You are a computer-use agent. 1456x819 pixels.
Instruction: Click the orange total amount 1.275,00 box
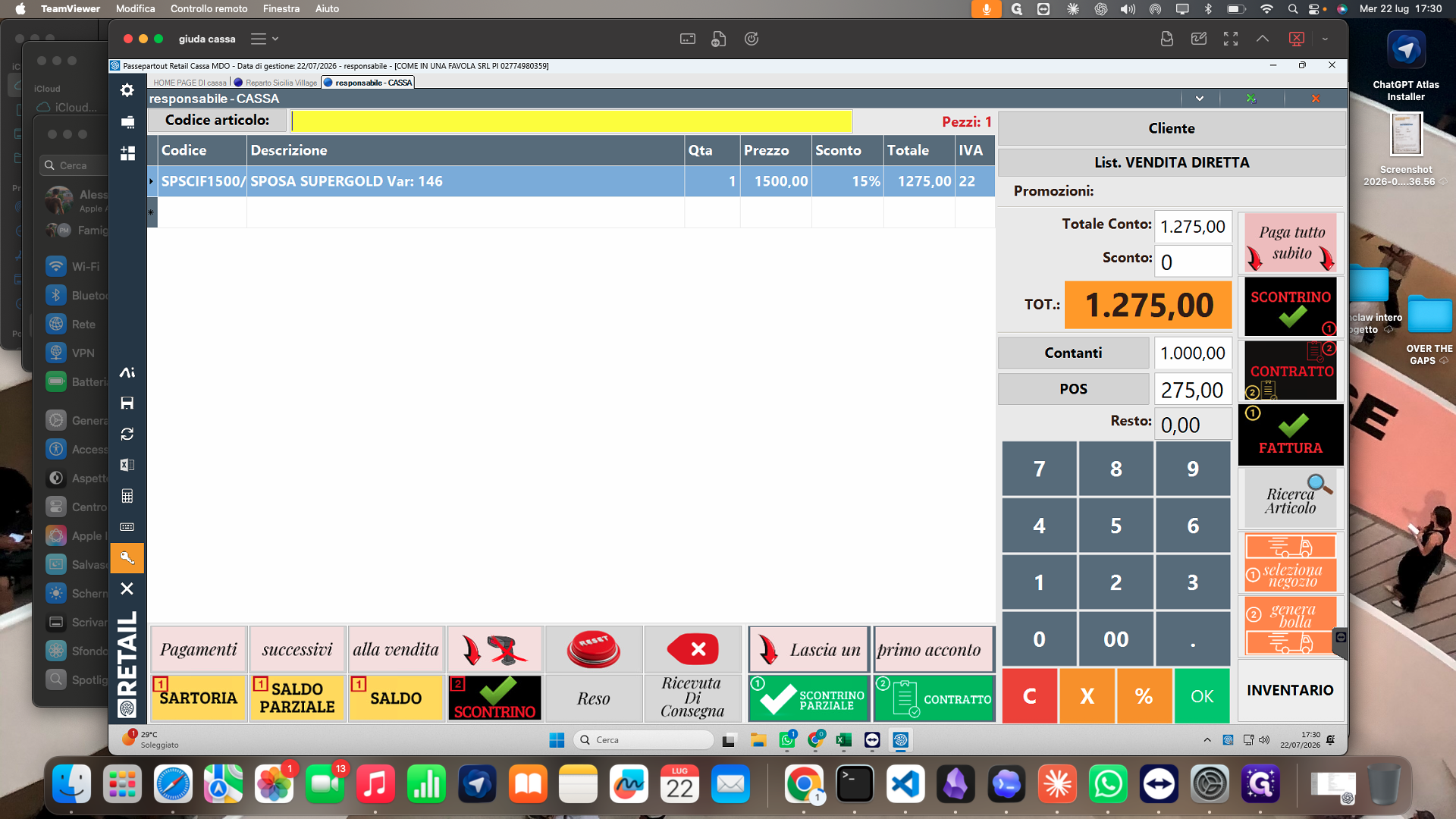click(x=1148, y=305)
